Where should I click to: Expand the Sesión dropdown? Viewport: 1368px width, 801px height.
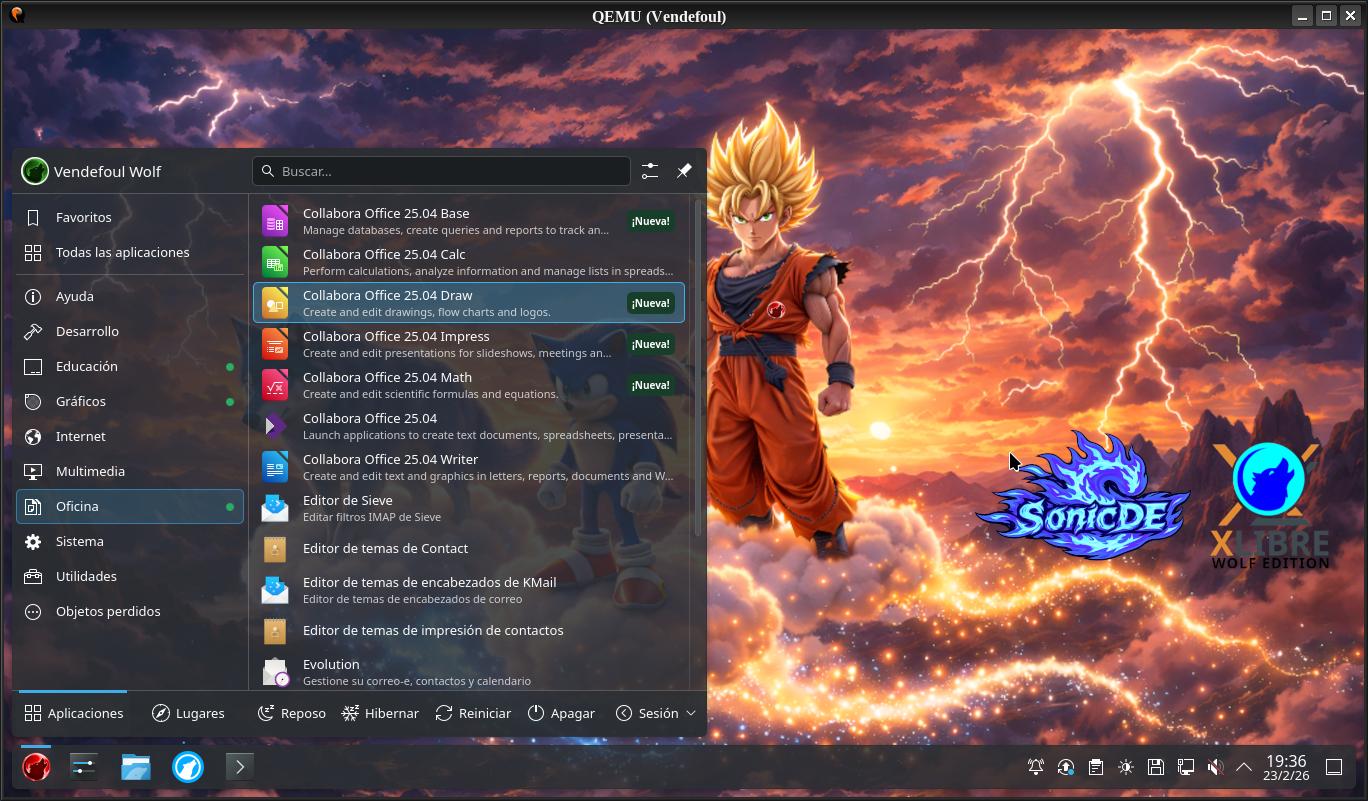tap(656, 713)
